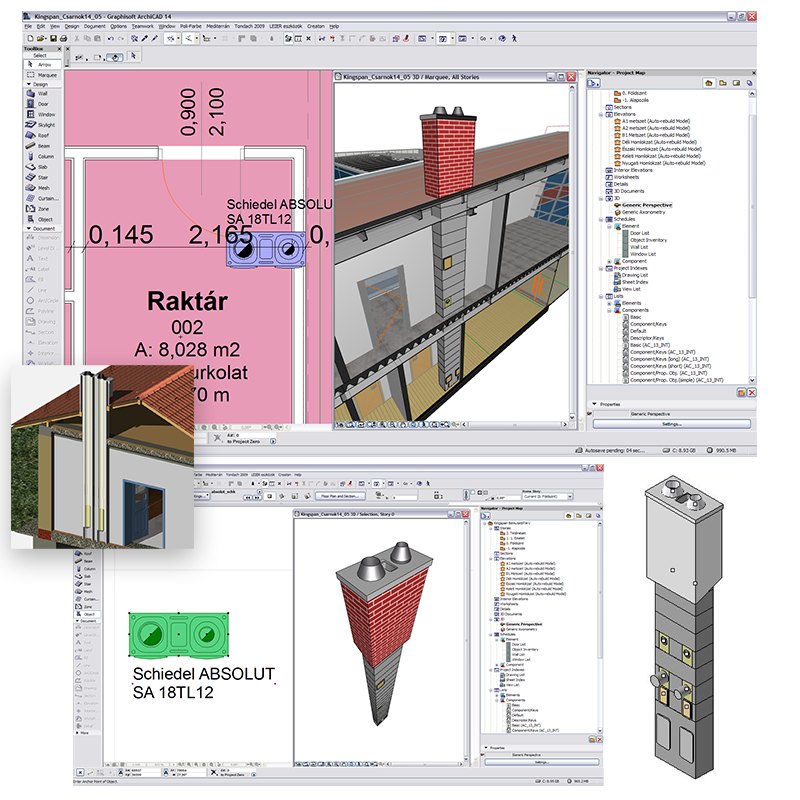This screenshot has height=800, width=800.
Task: Select Sheet Index in upper Navigator
Action: point(635,282)
